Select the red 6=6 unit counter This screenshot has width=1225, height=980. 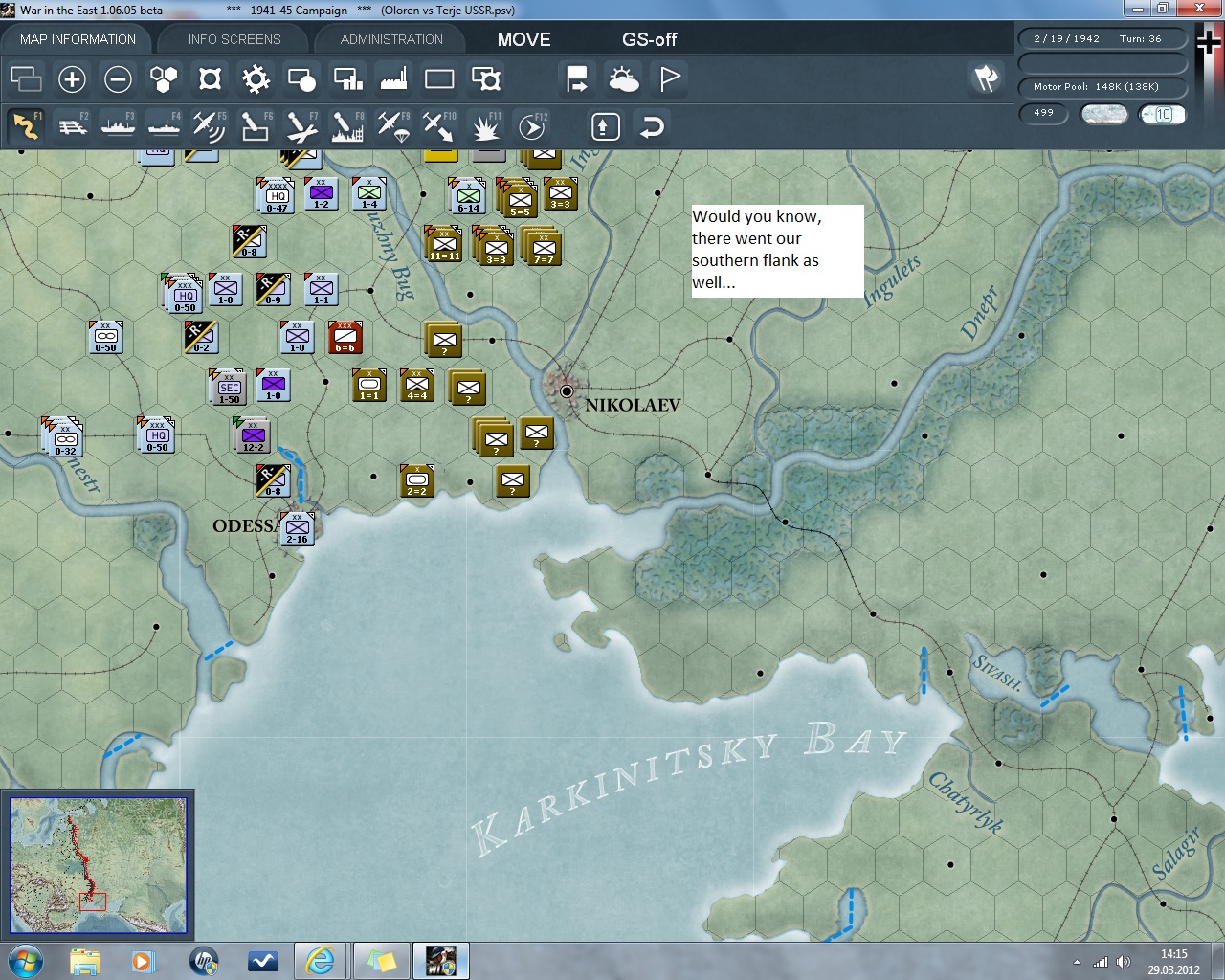345,338
